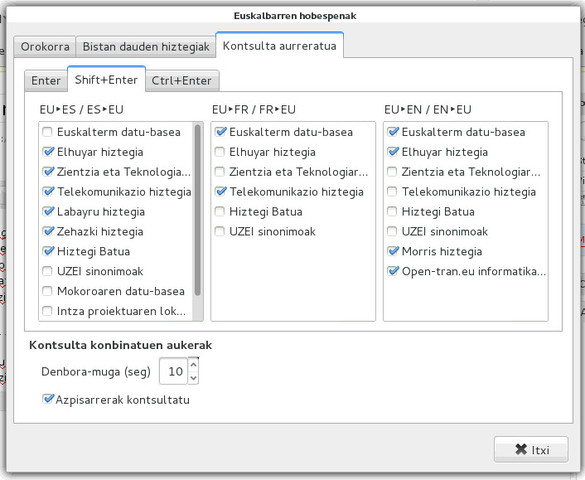Enable UZEI sinonimoak in EU-ES list

coord(47,271)
